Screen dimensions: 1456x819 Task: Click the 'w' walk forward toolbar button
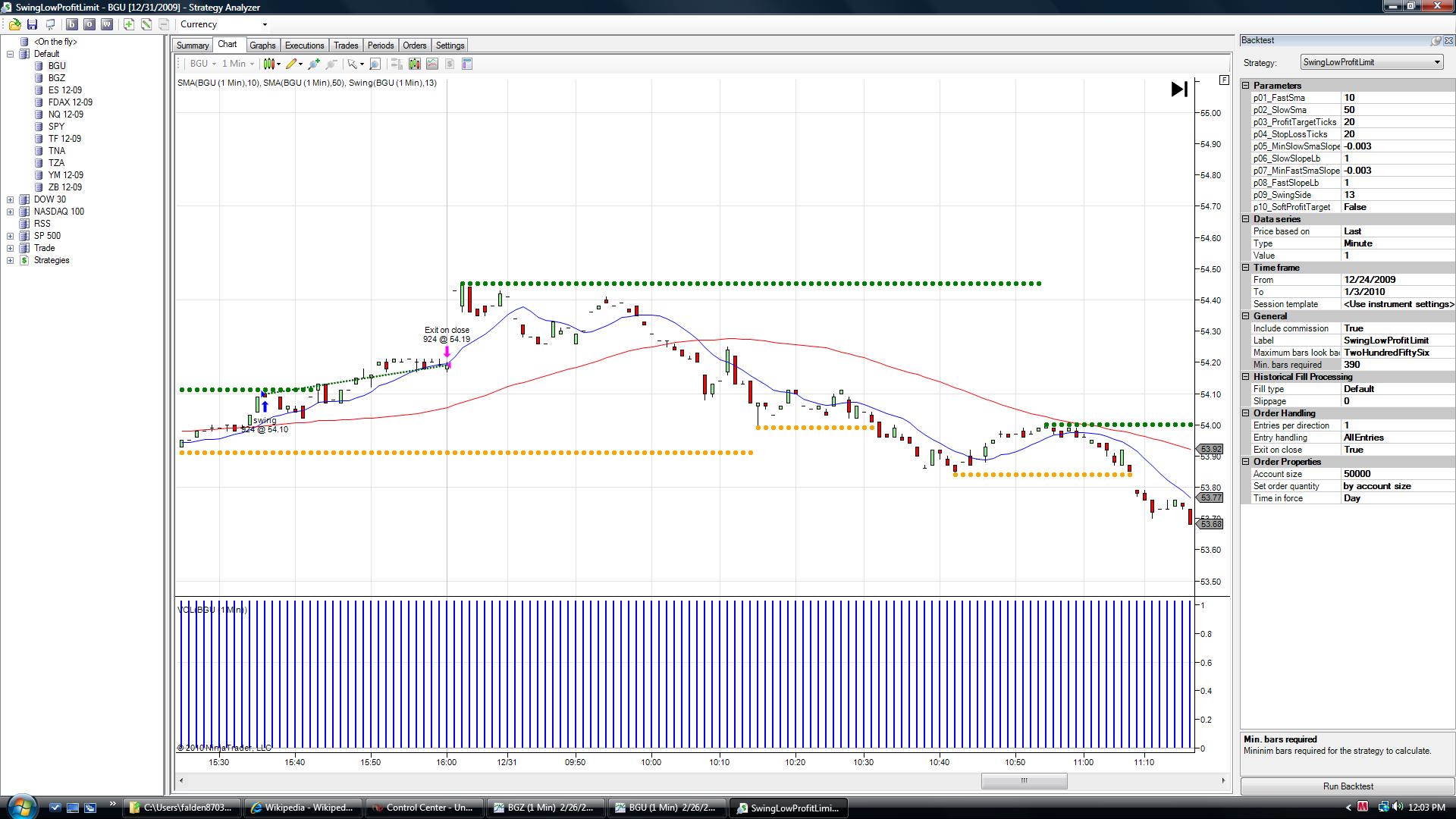tap(107, 24)
